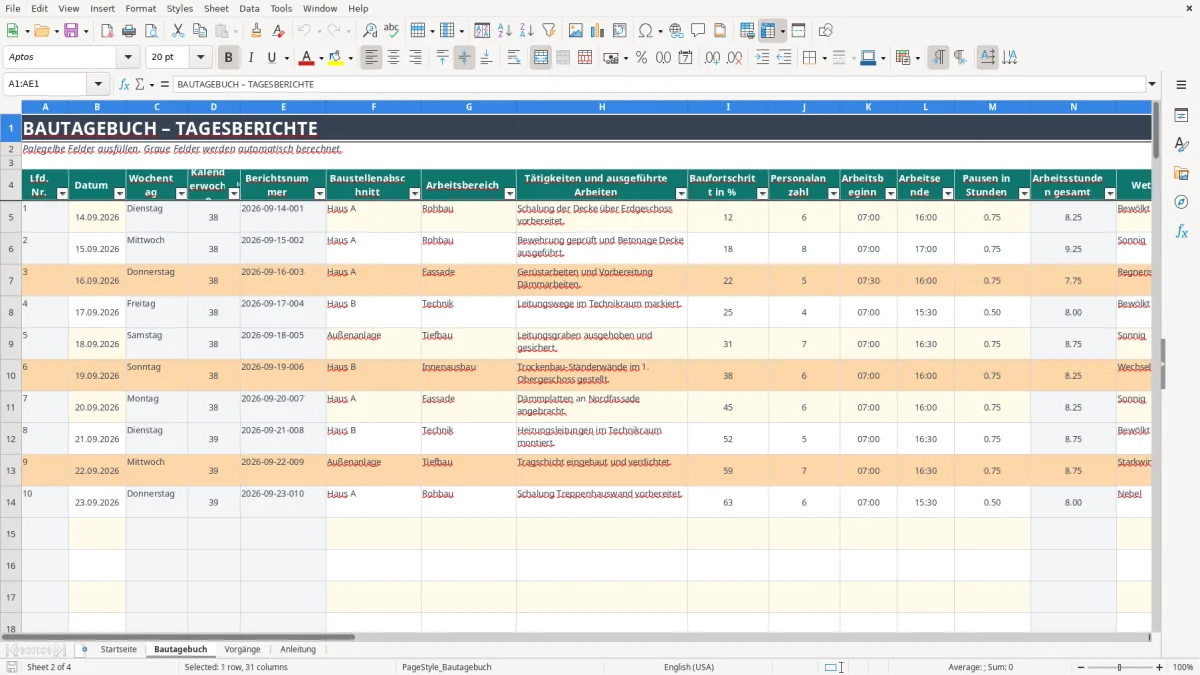Open the Borders dropdown arrow
Screen dimensions: 1200x675
[x=826, y=58]
